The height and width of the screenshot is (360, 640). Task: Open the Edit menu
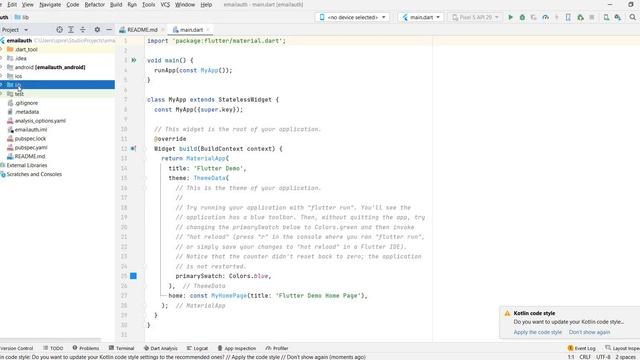click(12, 4)
